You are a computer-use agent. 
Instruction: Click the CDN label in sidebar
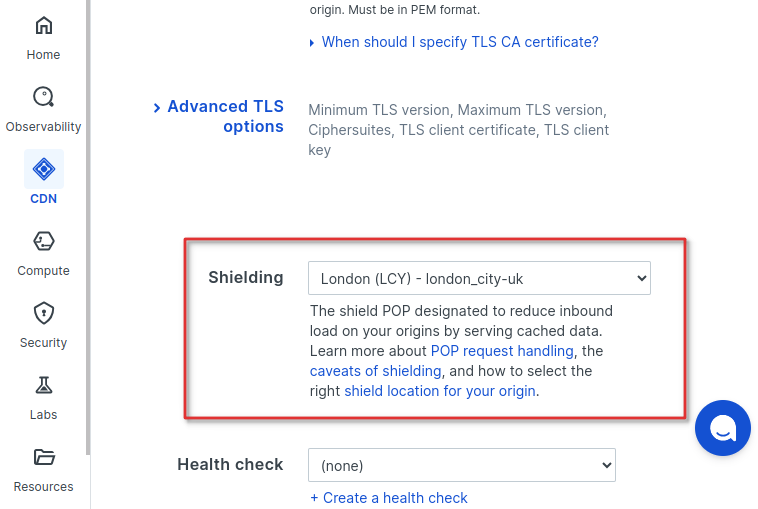tap(44, 199)
